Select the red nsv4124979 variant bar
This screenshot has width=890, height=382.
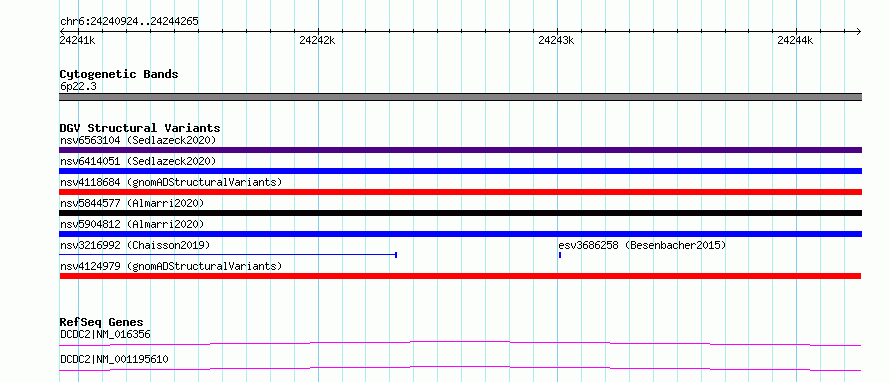point(460,276)
